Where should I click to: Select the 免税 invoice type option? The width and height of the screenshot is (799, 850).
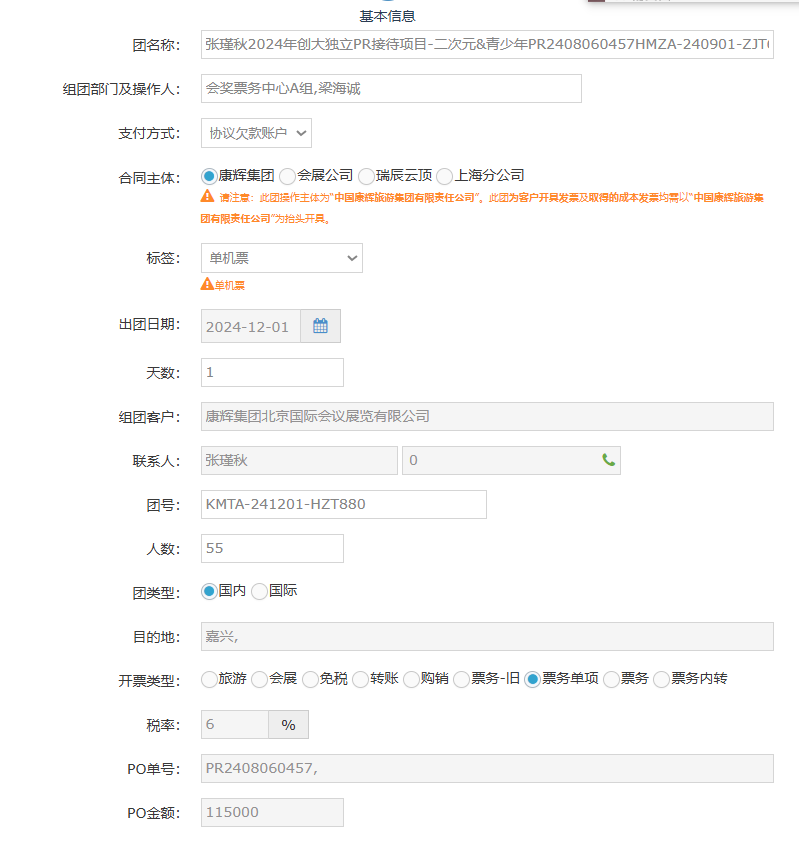click(310, 680)
